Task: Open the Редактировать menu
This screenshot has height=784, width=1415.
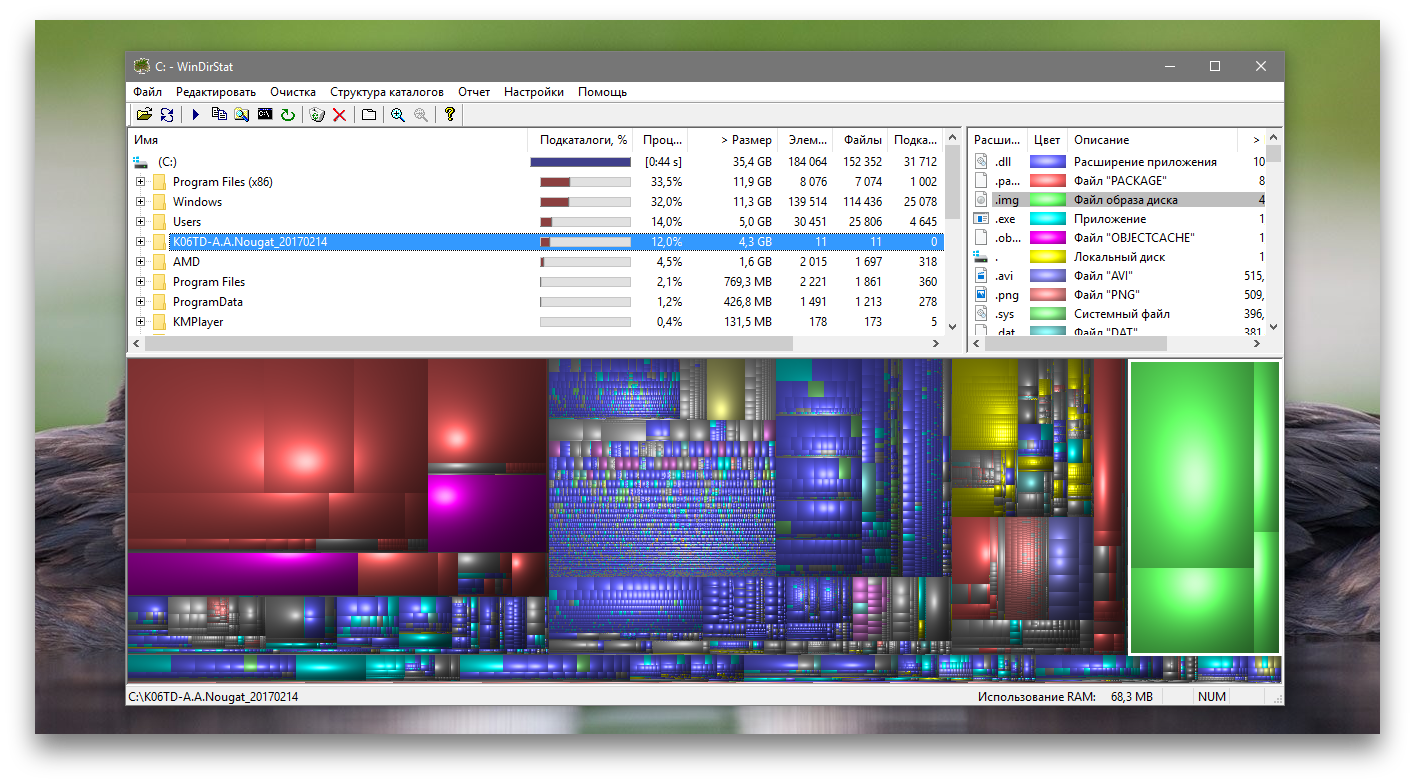Action: [x=216, y=92]
